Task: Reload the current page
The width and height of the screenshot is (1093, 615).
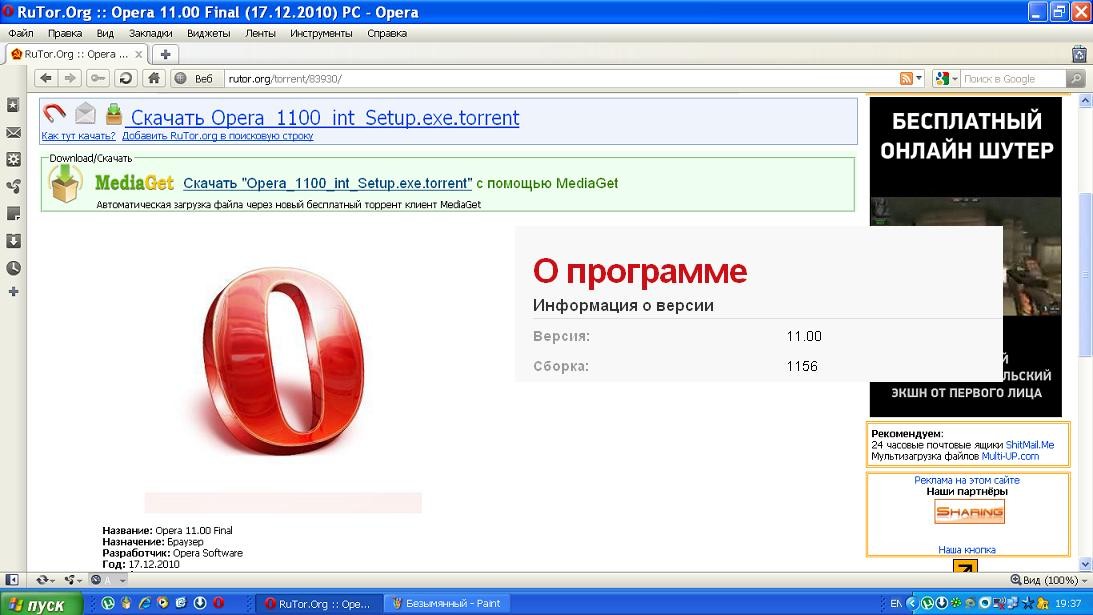Action: (126, 78)
